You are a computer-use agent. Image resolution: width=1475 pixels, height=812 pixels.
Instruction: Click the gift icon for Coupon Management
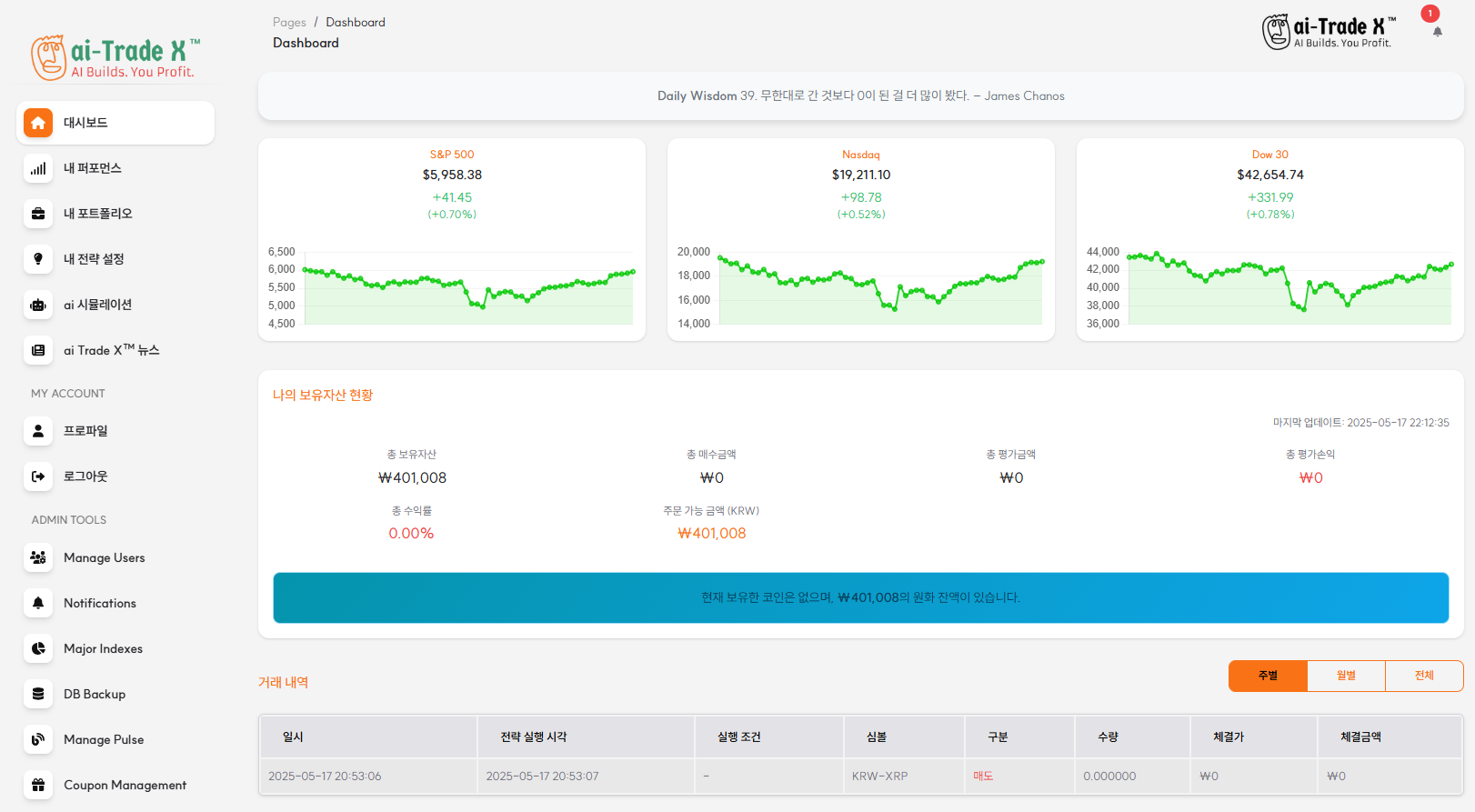point(38,785)
